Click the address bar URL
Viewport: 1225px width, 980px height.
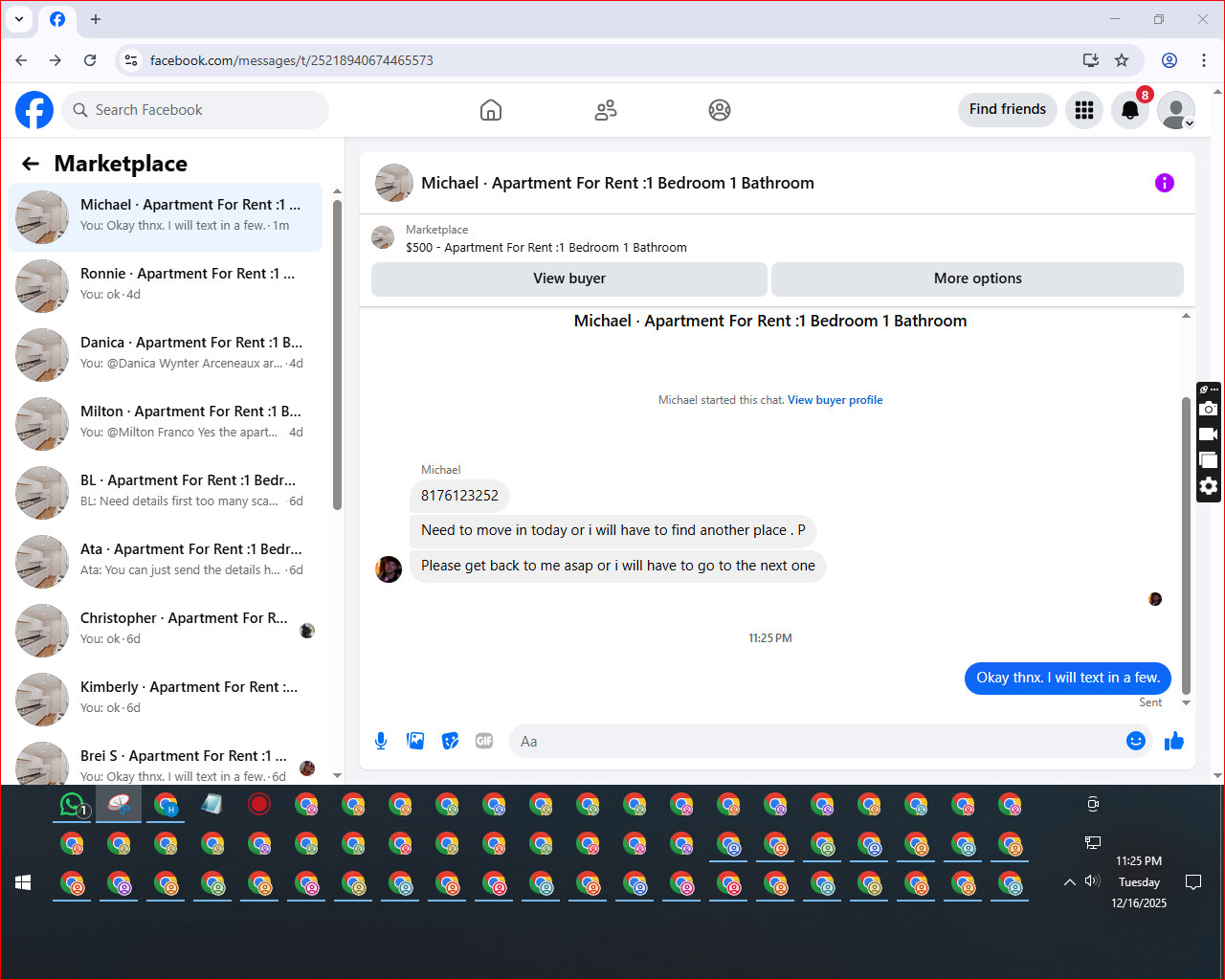(292, 60)
